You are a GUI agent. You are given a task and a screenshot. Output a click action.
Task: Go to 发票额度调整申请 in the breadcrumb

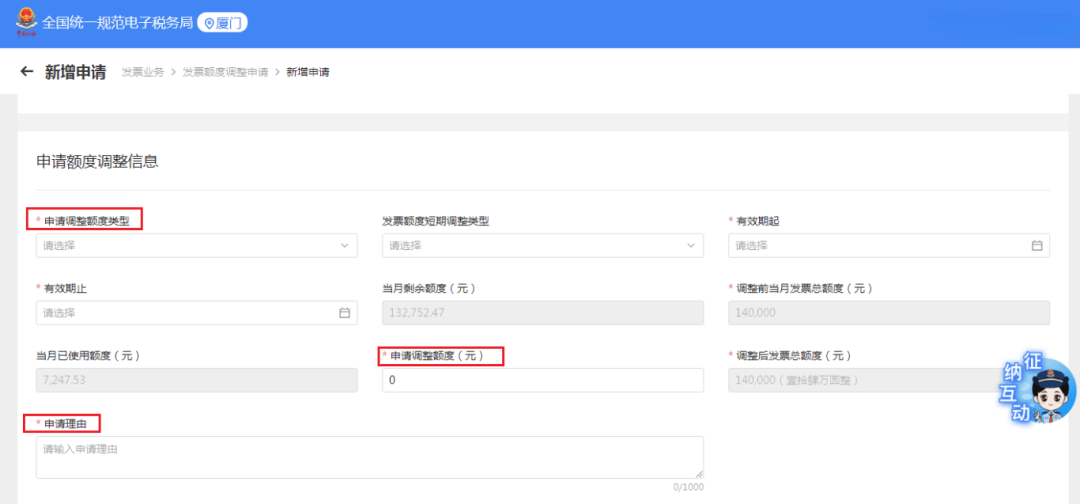click(x=225, y=73)
